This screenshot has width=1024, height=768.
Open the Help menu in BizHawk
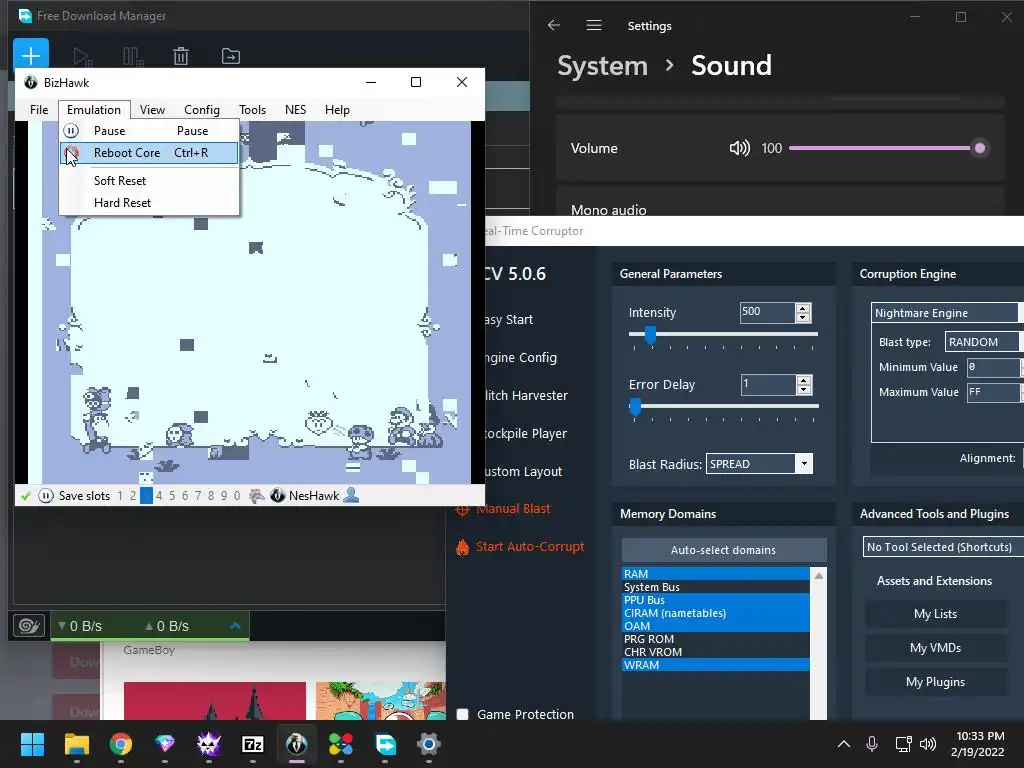(337, 110)
